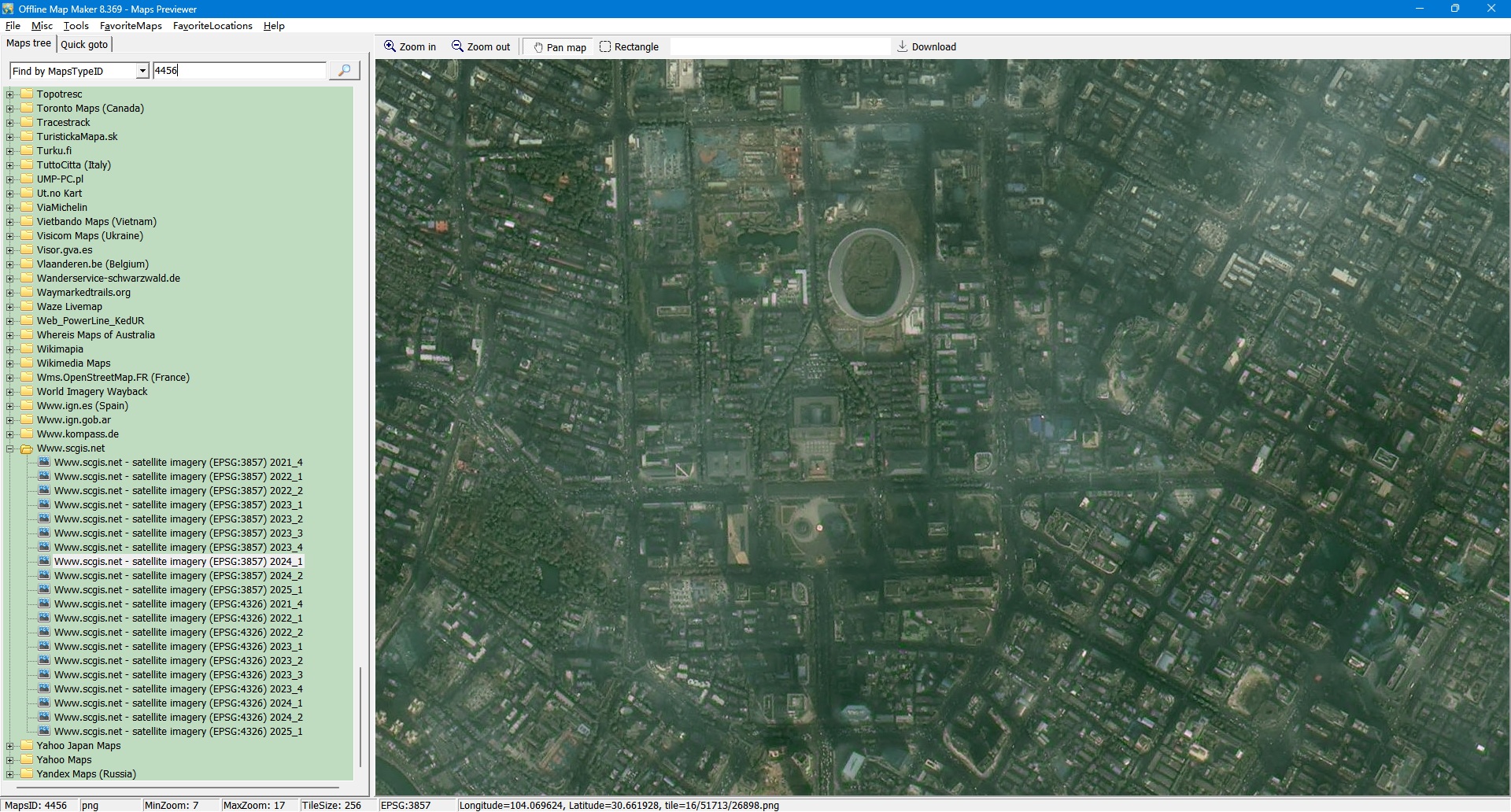Select satellite imagery (EPSG:3857) 2021_4 entry
The width and height of the screenshot is (1511, 812).
pos(178,463)
